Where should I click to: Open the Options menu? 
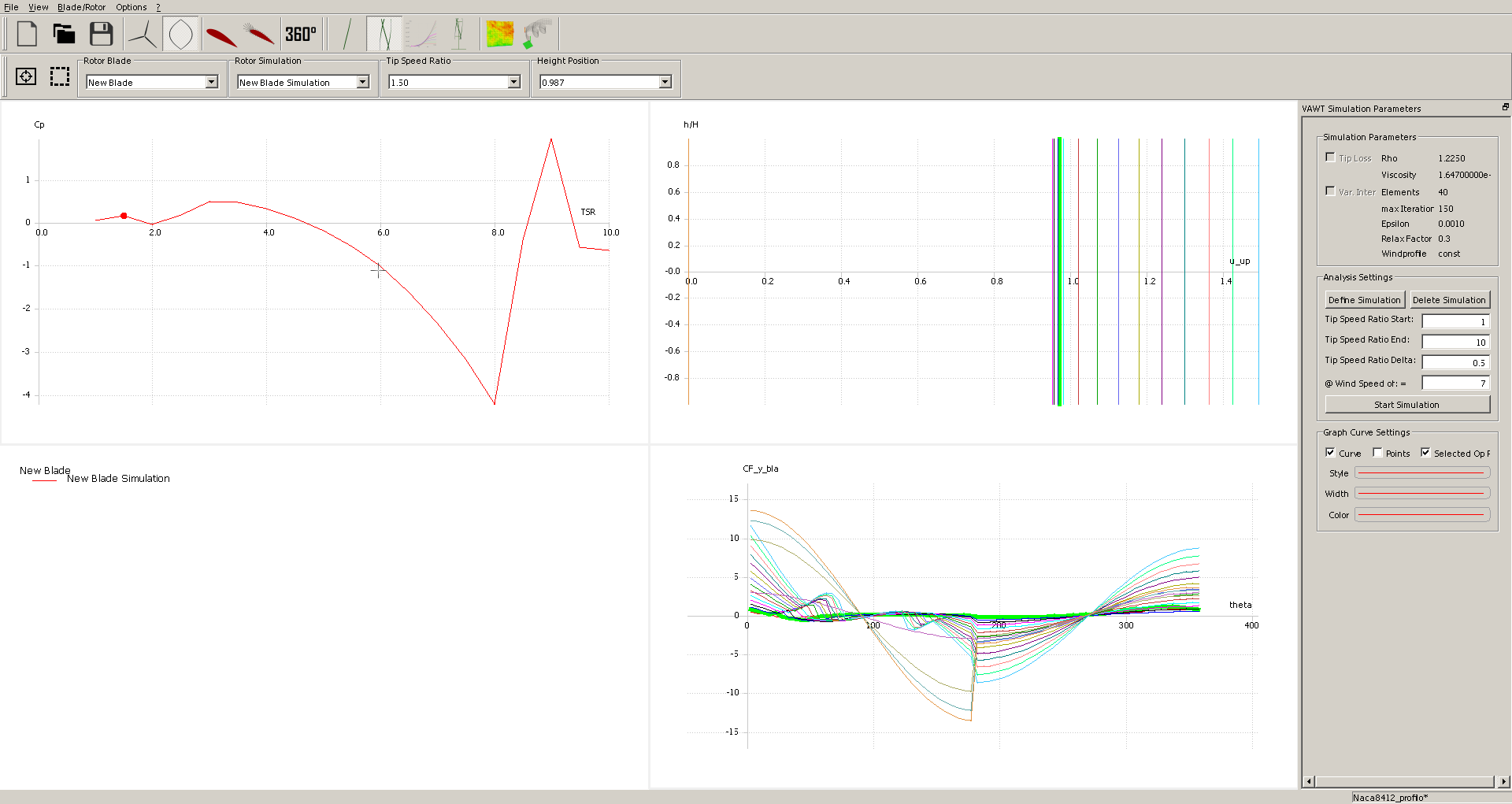click(x=132, y=7)
